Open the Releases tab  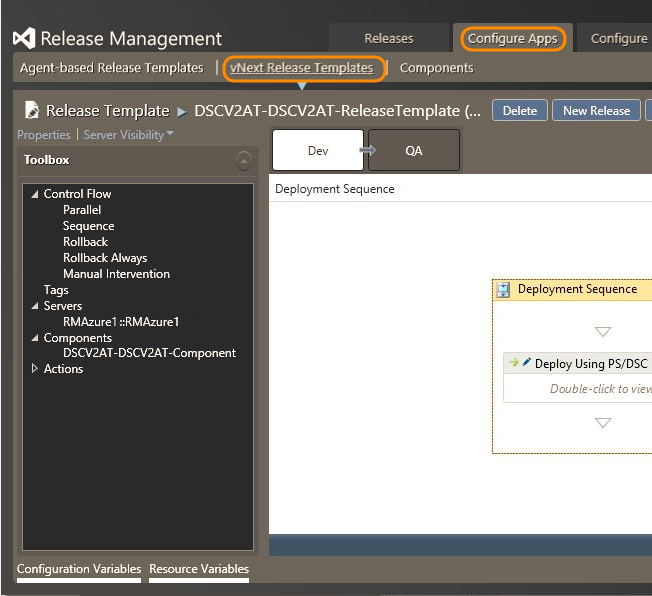coord(389,38)
